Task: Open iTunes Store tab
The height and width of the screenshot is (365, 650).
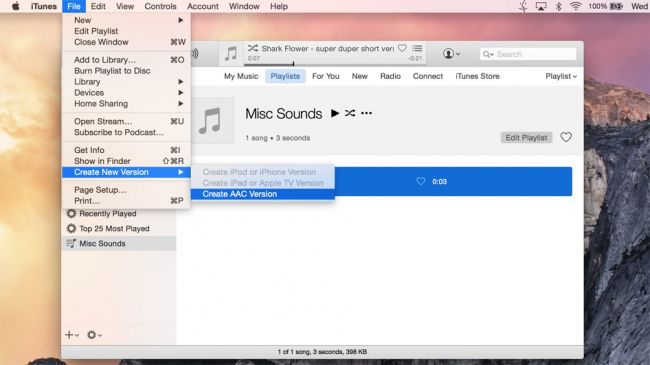Action: pyautogui.click(x=477, y=76)
